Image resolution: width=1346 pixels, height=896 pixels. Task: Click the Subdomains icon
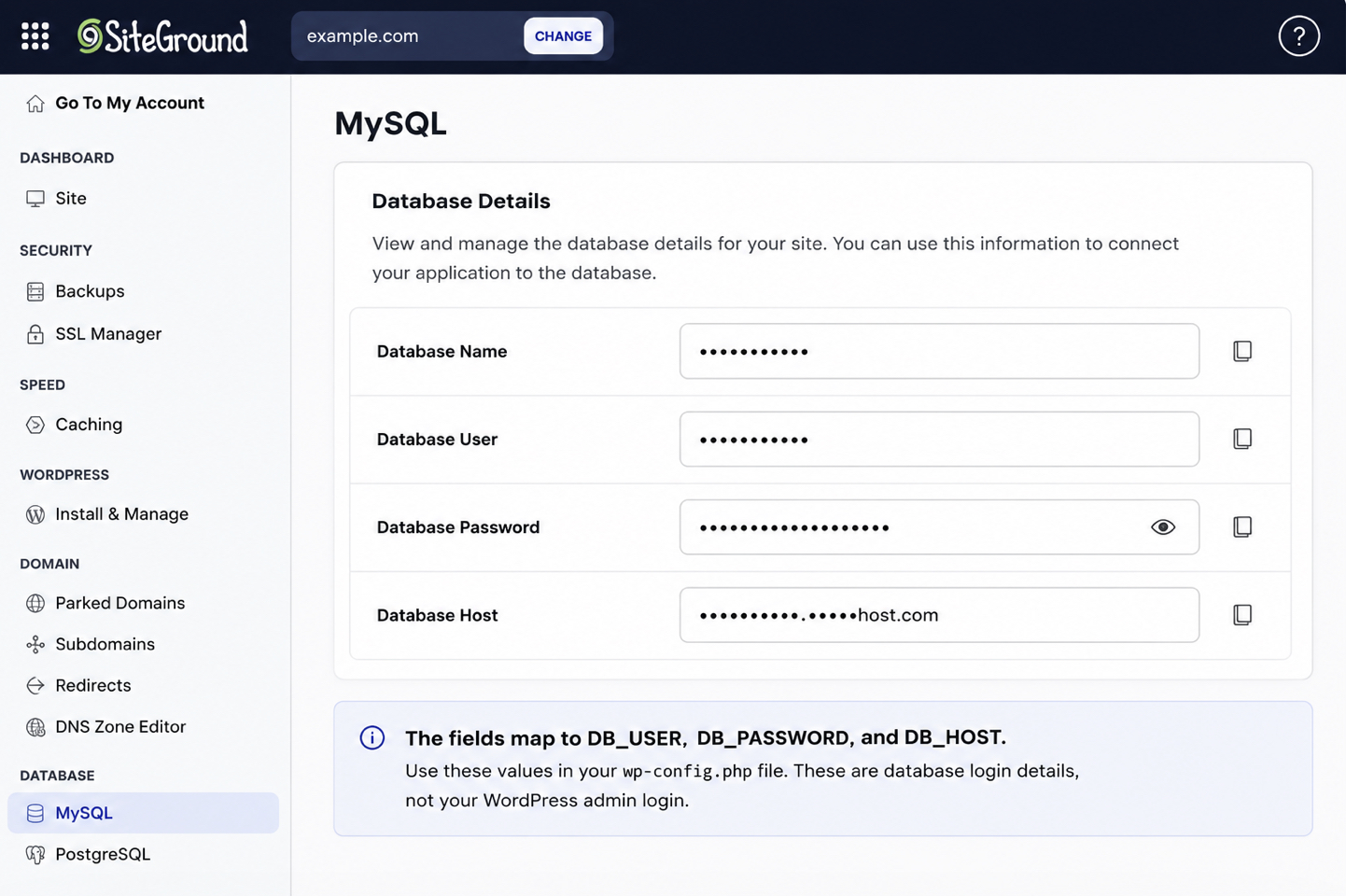[x=35, y=644]
